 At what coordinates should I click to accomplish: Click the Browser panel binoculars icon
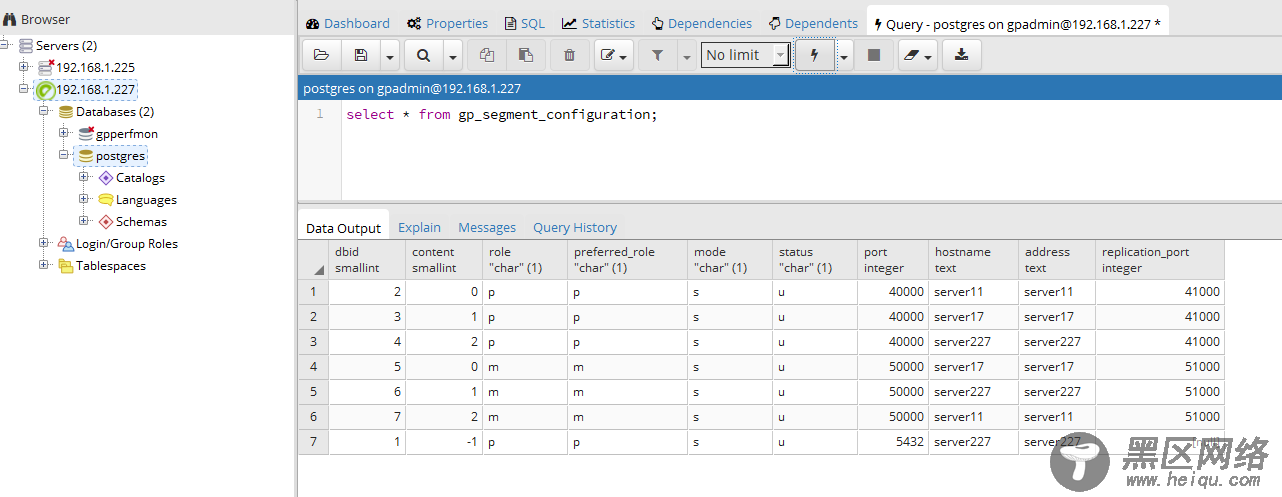pos(10,19)
